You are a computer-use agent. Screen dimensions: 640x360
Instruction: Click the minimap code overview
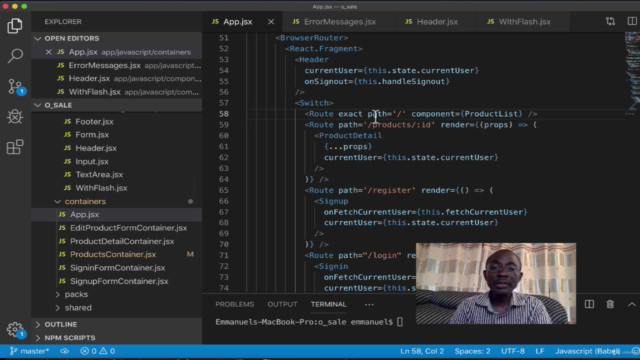(632, 73)
